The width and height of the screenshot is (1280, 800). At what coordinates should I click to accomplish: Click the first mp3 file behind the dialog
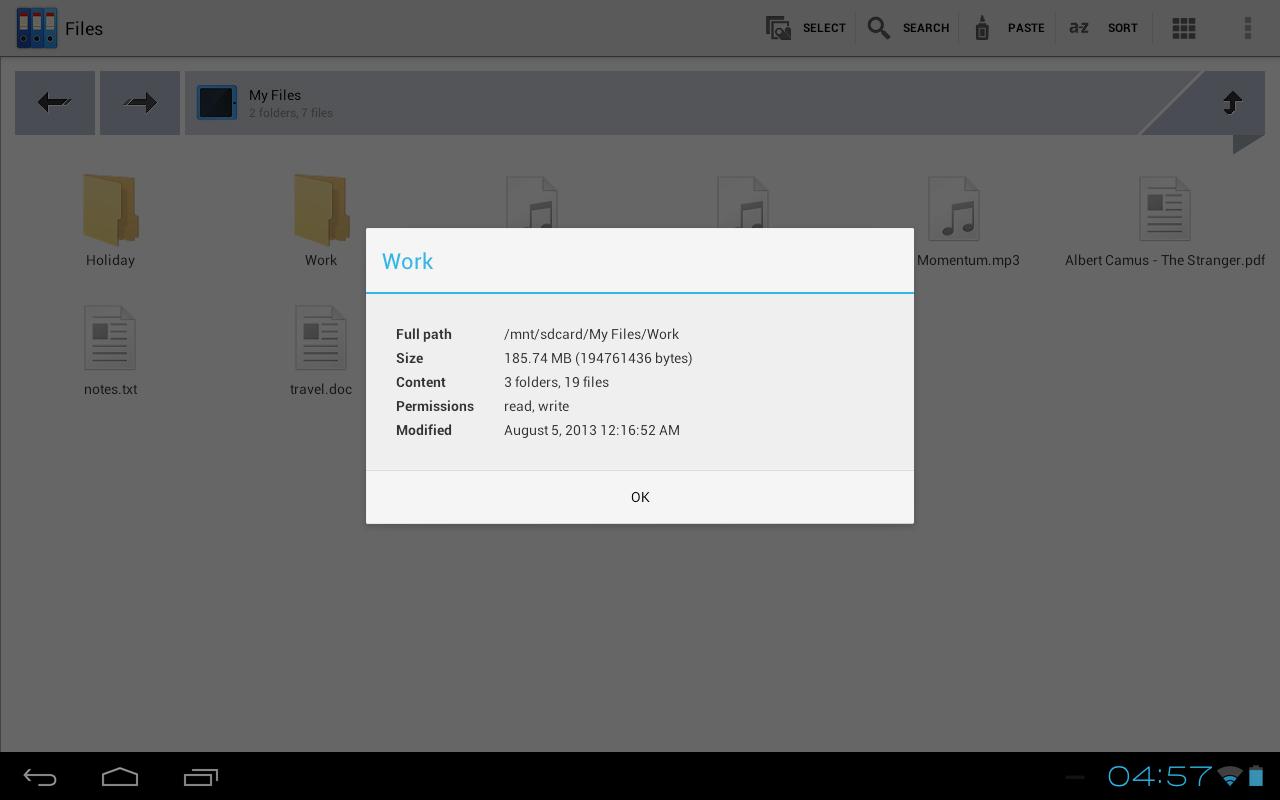pos(532,202)
